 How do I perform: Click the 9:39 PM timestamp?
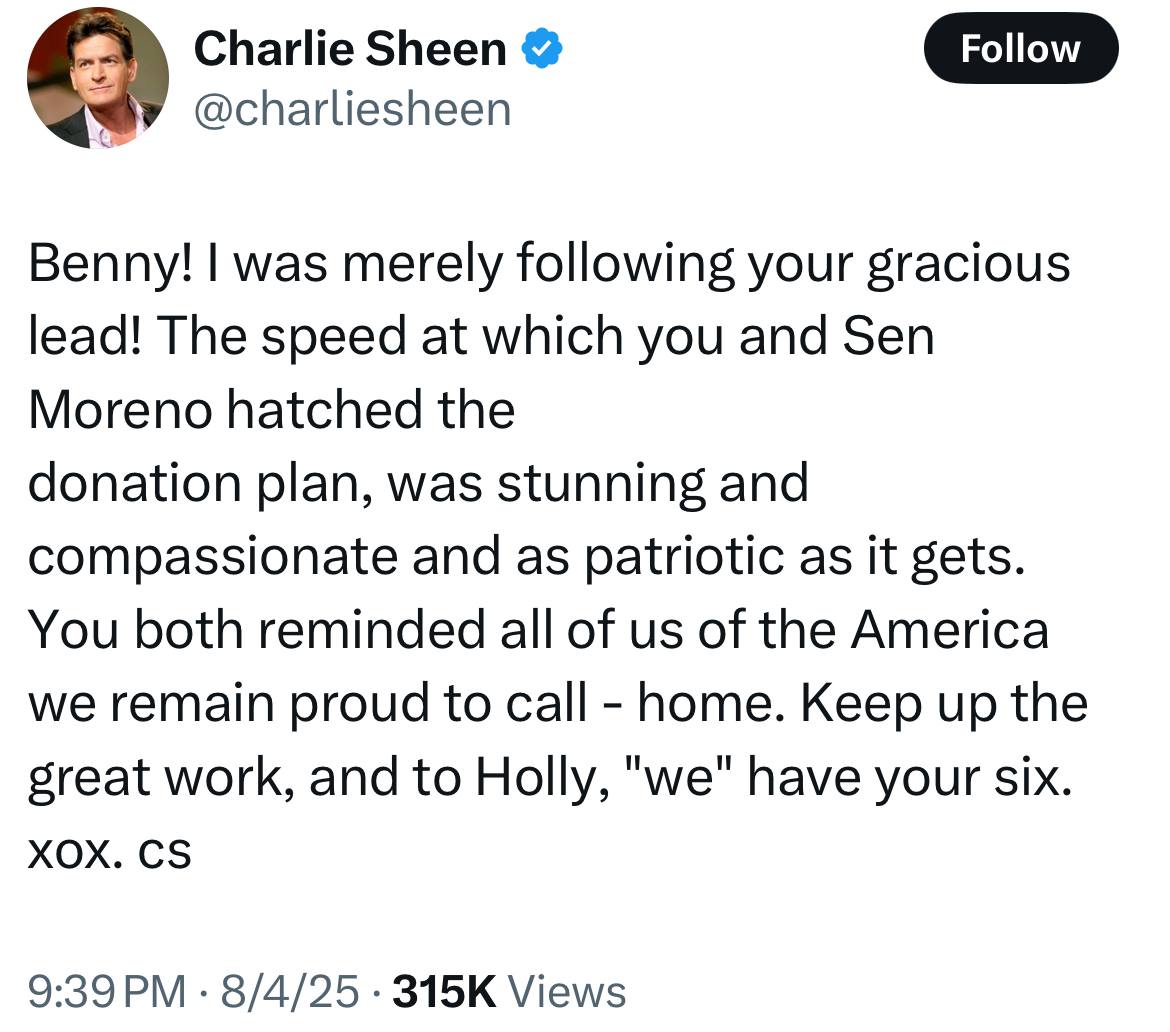click(x=107, y=992)
